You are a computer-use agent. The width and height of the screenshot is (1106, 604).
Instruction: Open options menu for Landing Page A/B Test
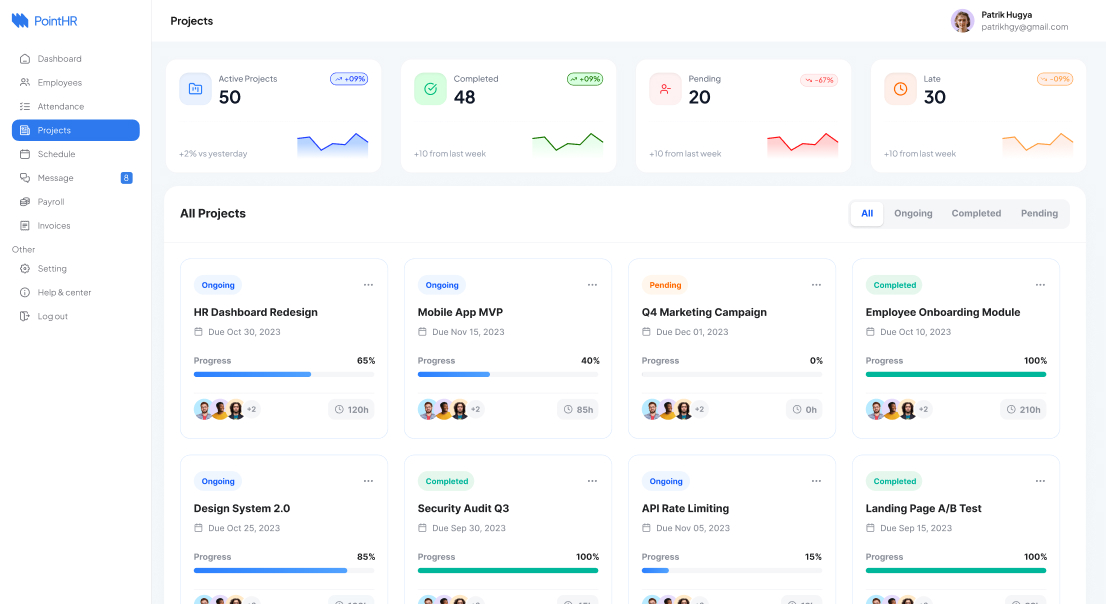(x=1040, y=481)
